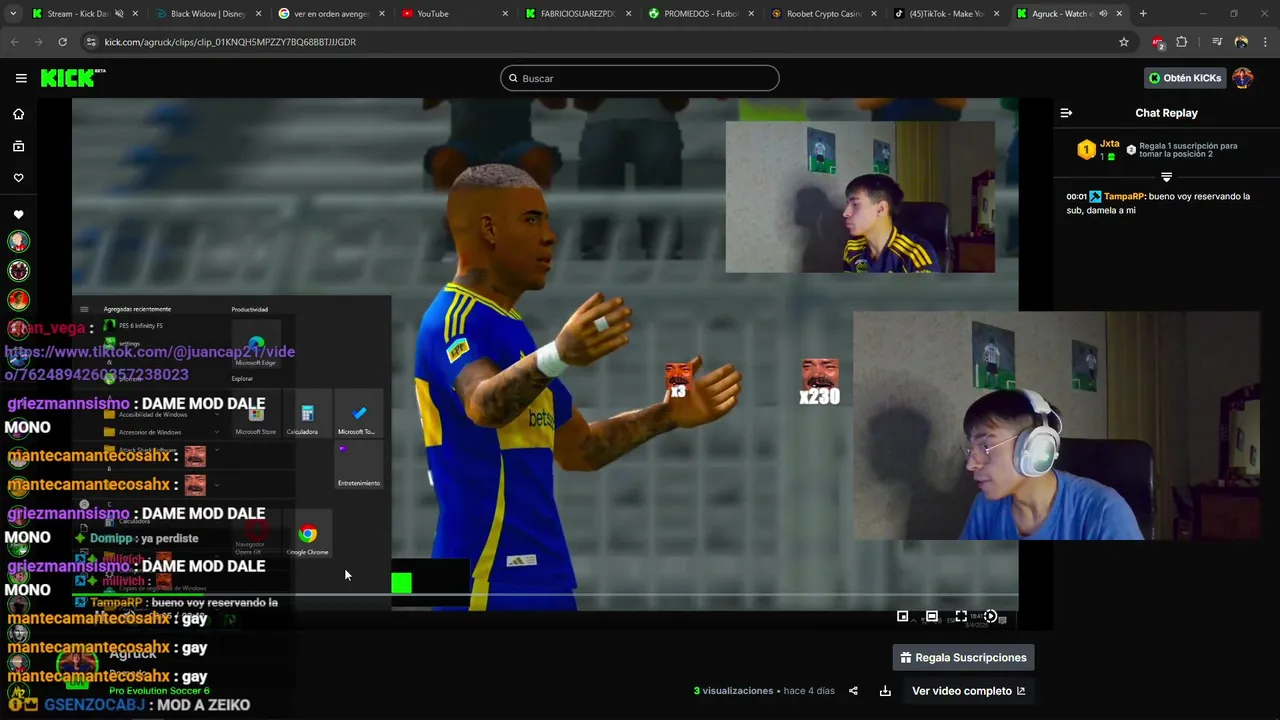
Task: Open the Chrome three-dot menu
Action: (1266, 42)
